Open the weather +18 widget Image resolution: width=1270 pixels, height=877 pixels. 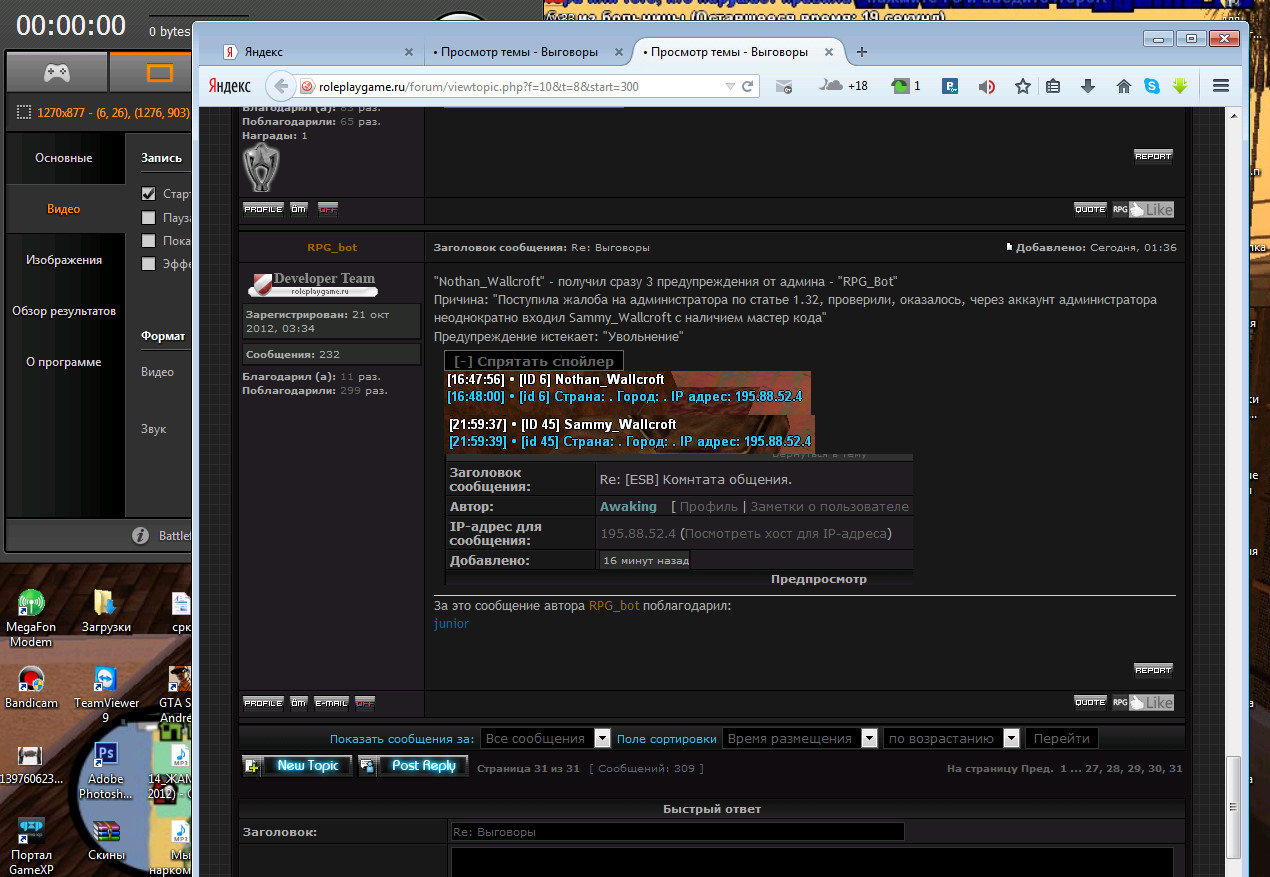[843, 86]
